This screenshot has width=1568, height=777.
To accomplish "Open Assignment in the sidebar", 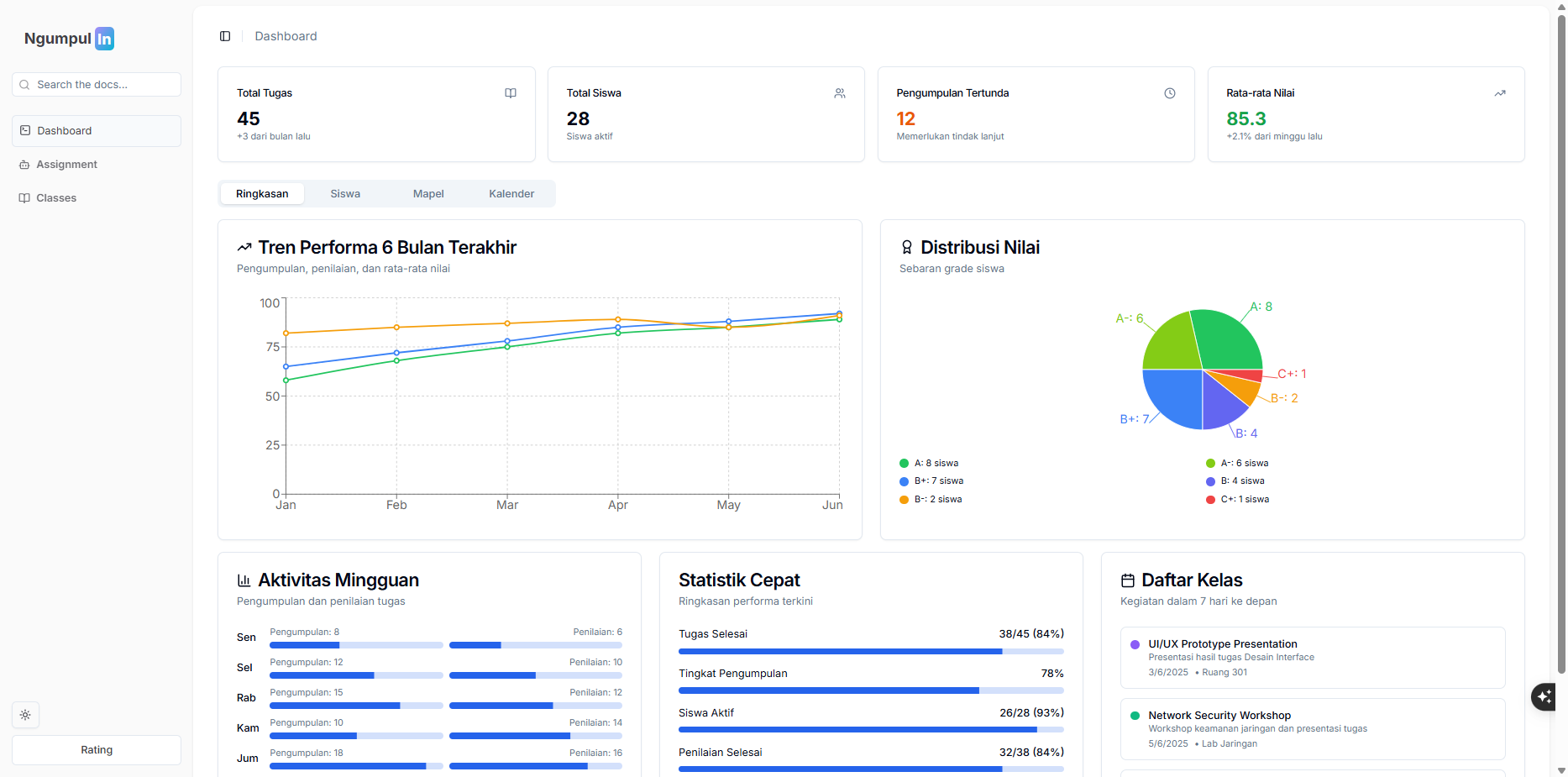I will coord(66,165).
